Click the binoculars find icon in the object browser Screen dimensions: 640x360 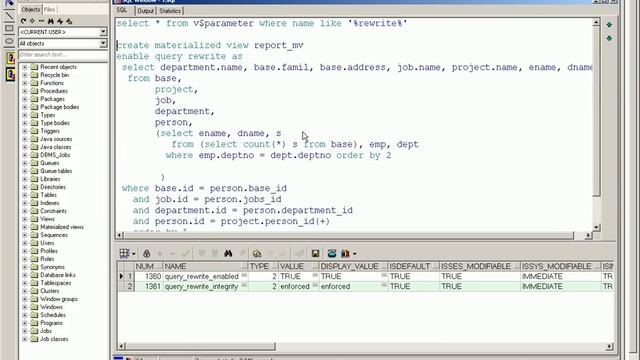coord(51,21)
